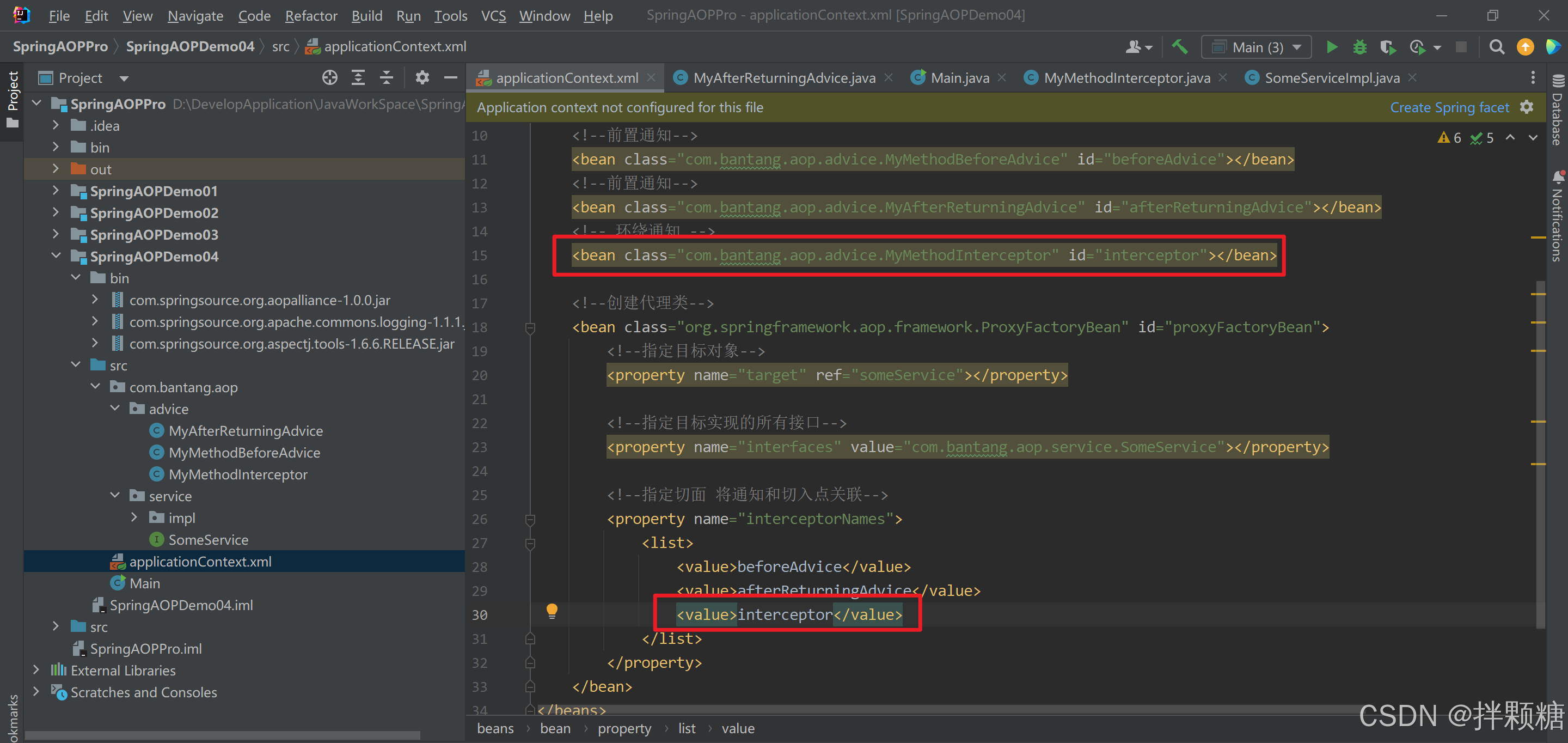The width and height of the screenshot is (1568, 743).
Task: Expand the SpringAOPDemo01 module node
Action: 56,191
